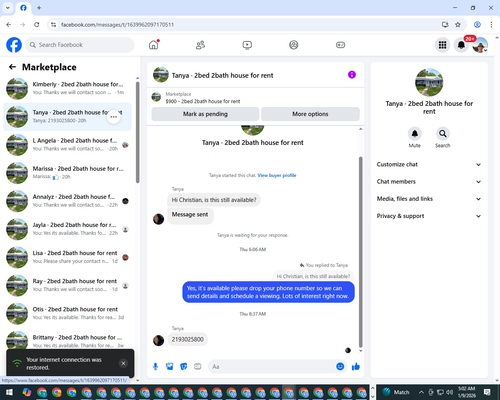
Task: Open Marissa's conversation
Action: [67, 173]
